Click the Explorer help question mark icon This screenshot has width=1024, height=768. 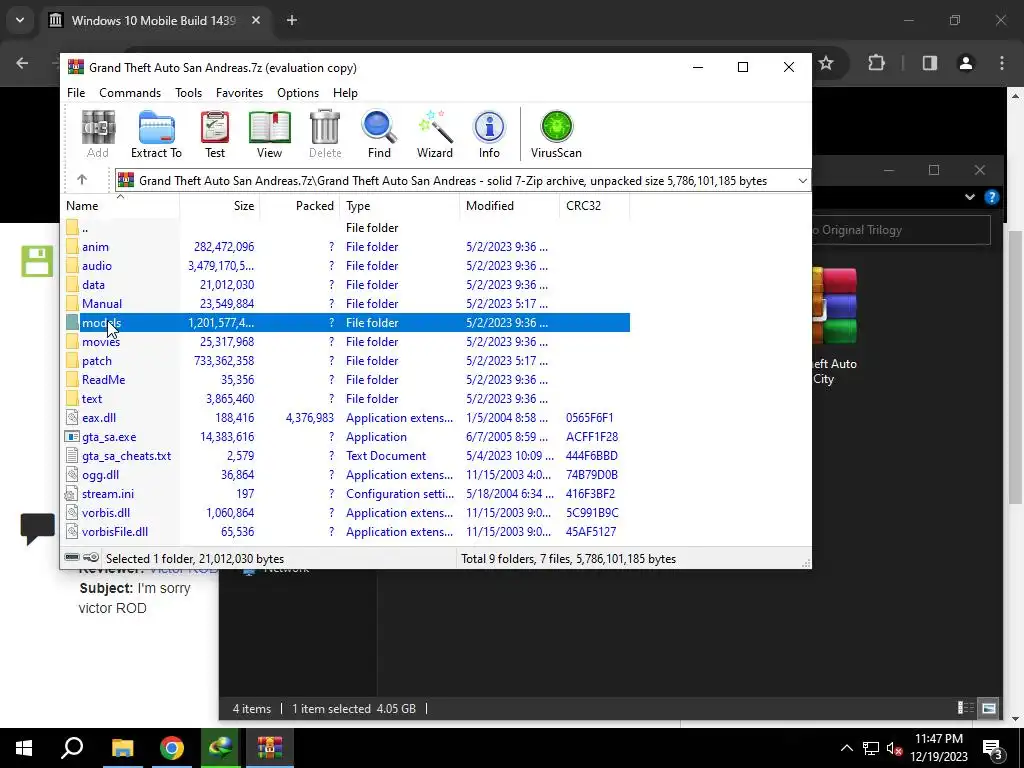991,197
